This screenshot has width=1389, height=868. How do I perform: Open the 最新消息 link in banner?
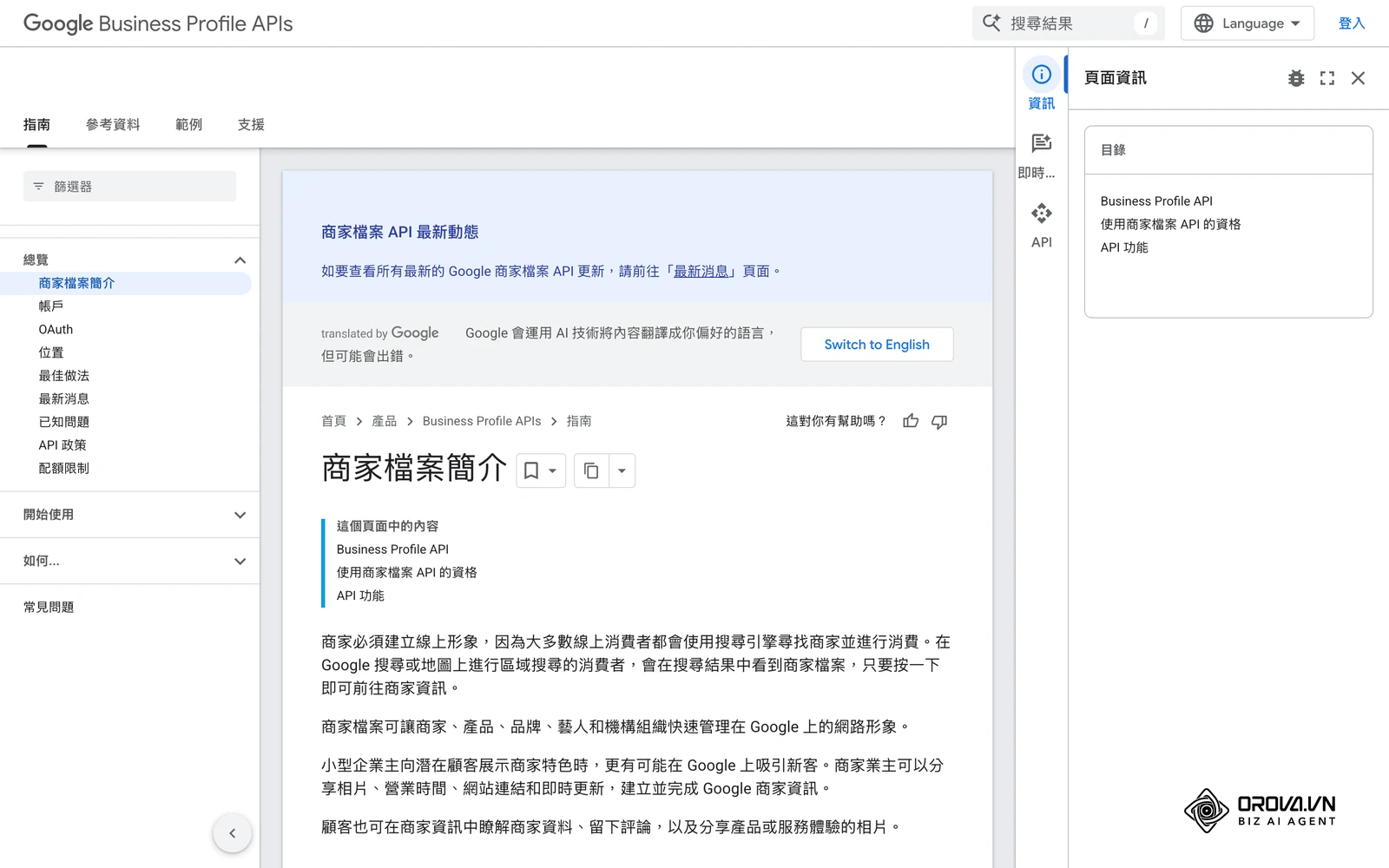click(x=701, y=271)
